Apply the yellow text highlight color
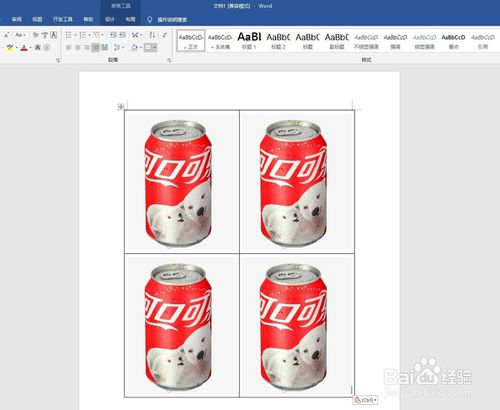Image resolution: width=500 pixels, height=410 pixels. tap(9, 48)
